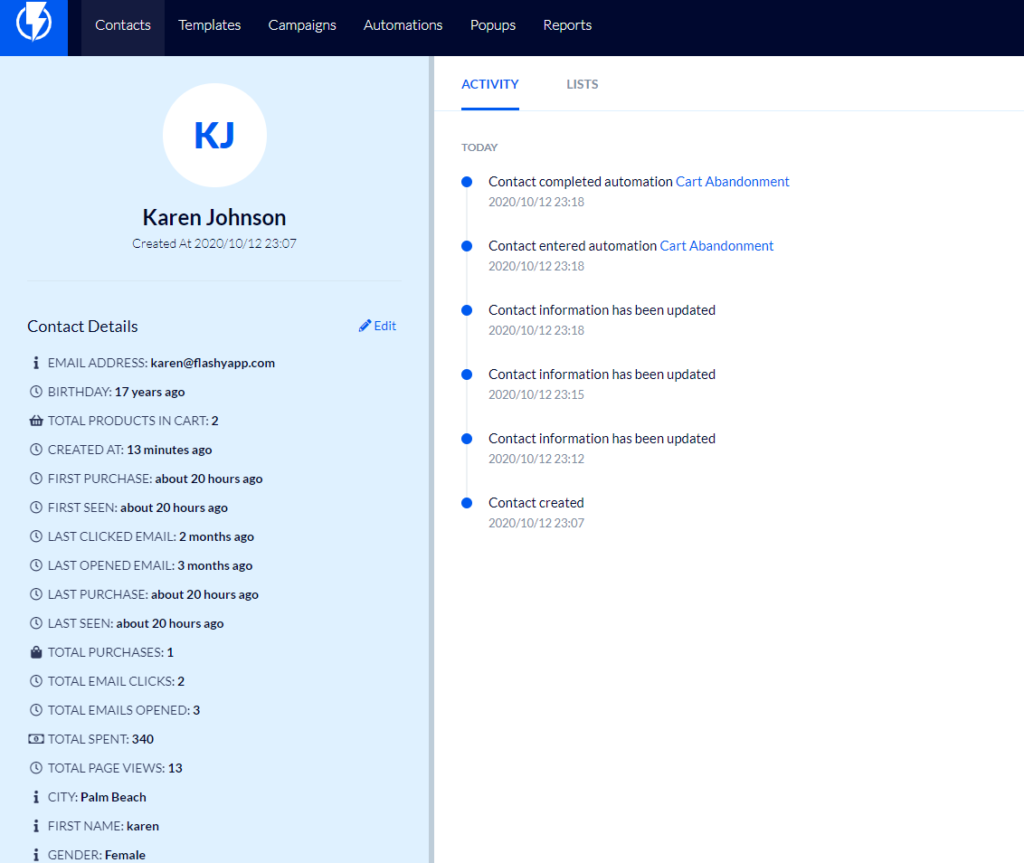The width and height of the screenshot is (1024, 863).
Task: Click the money bill icon beside TOTAL SPENT
Action: 36,739
